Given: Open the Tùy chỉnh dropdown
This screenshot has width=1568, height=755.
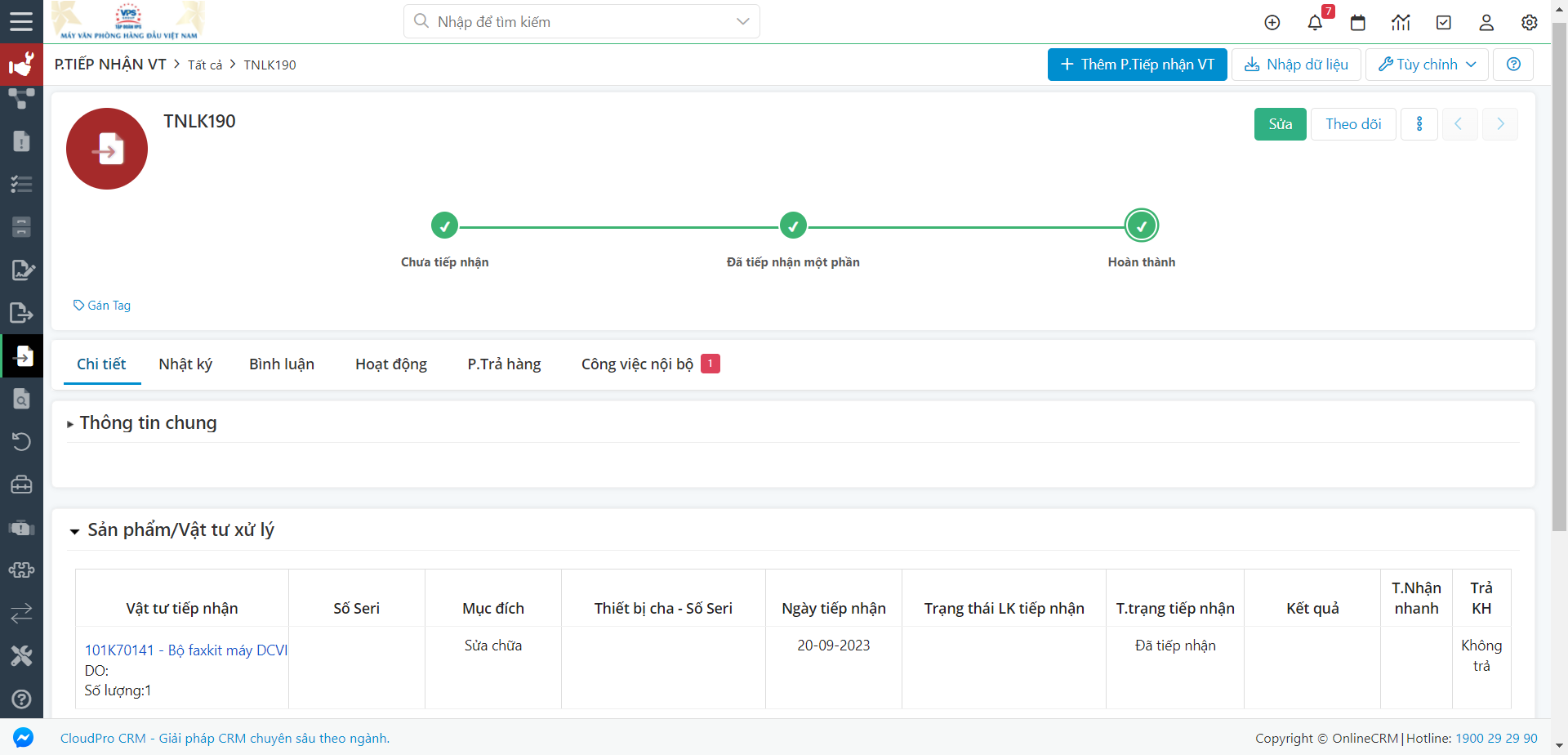Looking at the screenshot, I should point(1428,65).
